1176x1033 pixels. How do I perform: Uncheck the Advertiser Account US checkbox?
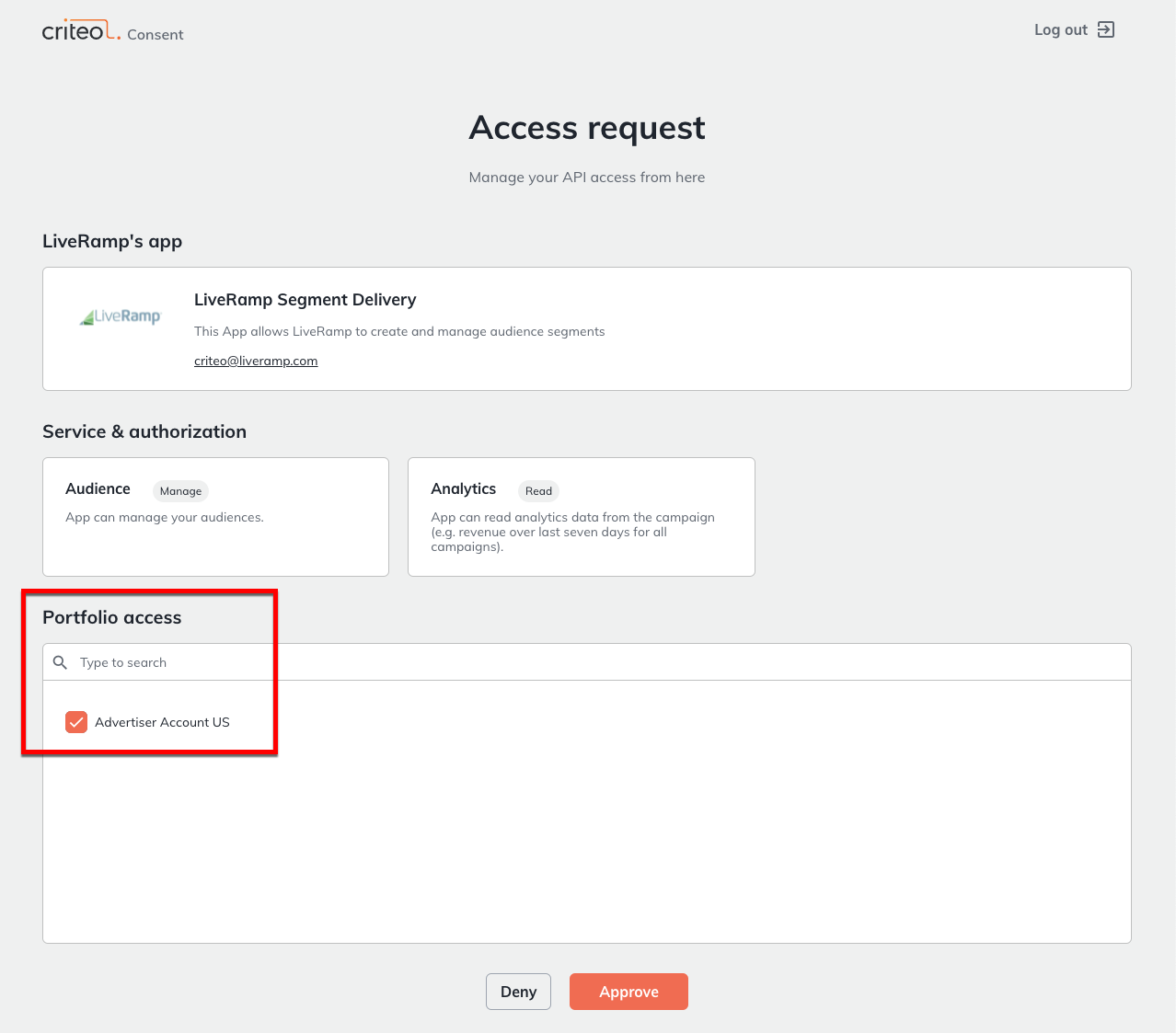[76, 722]
